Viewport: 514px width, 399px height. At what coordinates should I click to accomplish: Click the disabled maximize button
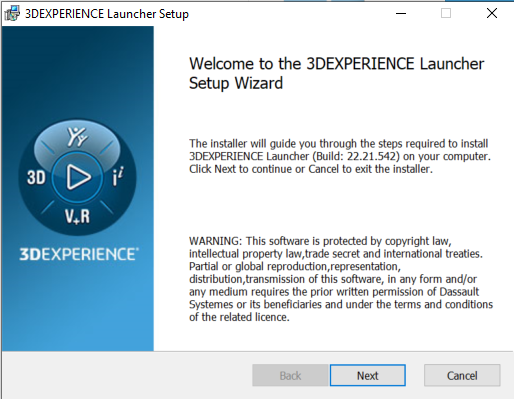click(x=446, y=14)
